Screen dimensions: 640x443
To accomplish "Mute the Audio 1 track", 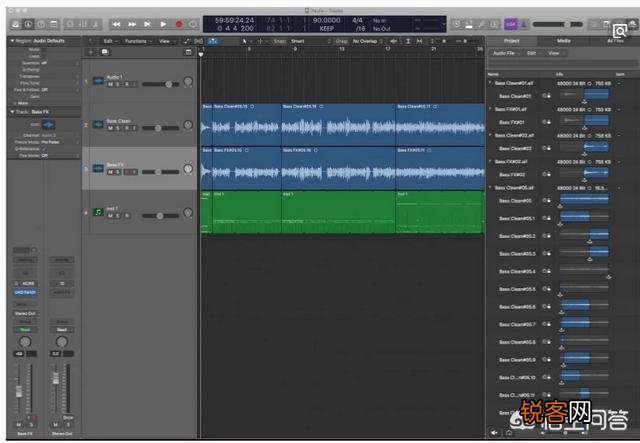I will (110, 85).
